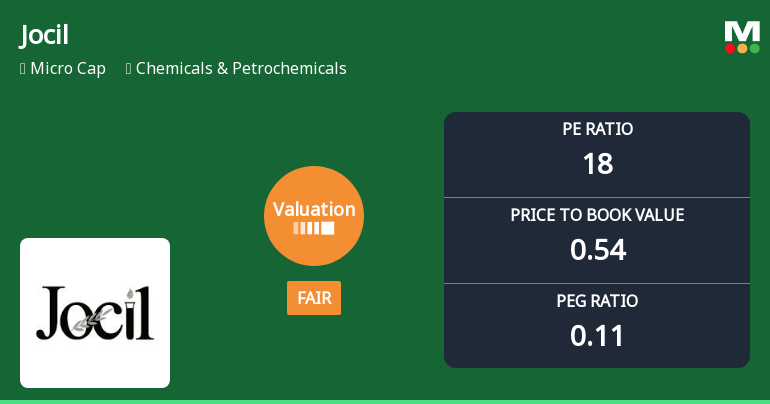770x404 pixels.
Task: Click the green dot under M logo
Action: pyautogui.click(x=754, y=48)
